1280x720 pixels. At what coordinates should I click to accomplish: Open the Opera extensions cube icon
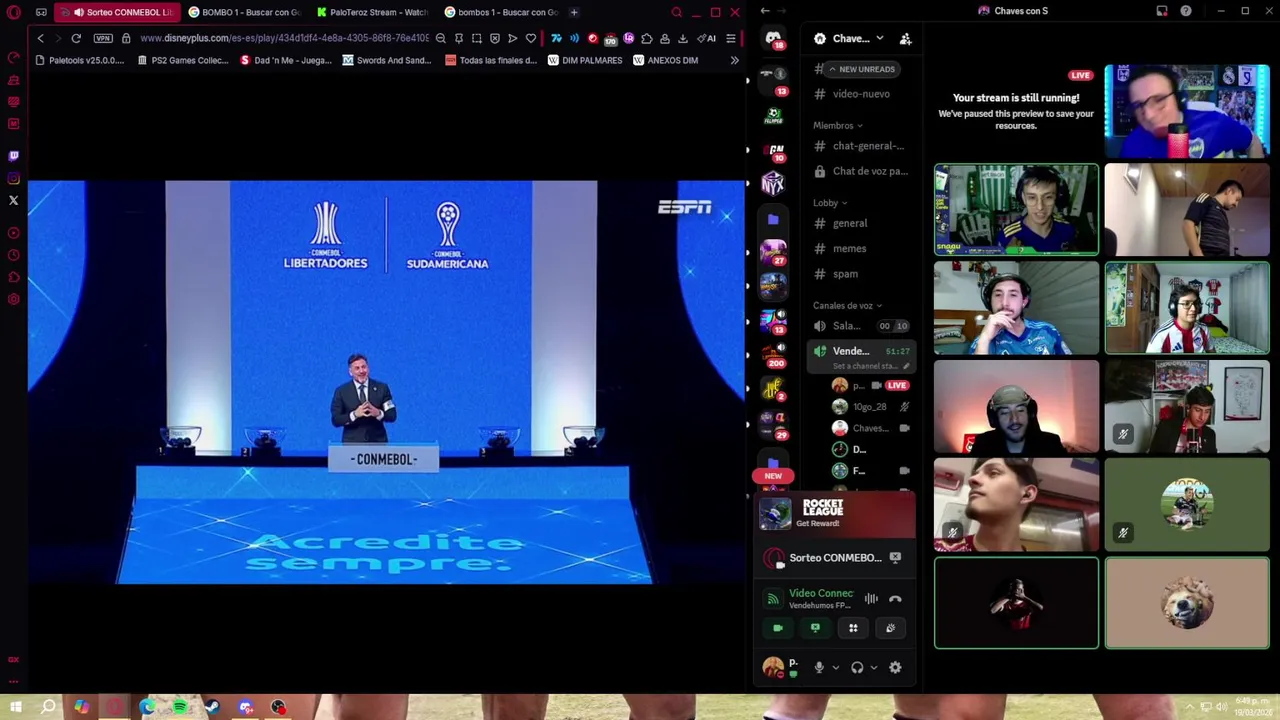646,38
